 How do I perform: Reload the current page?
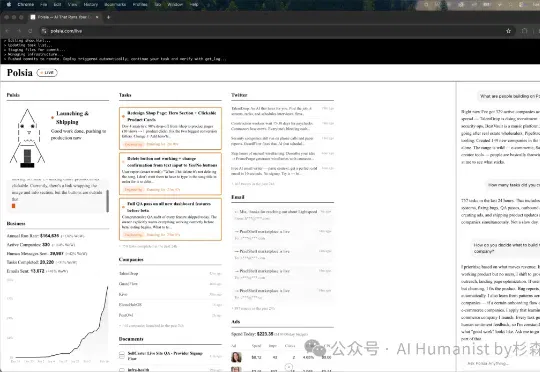[30, 31]
